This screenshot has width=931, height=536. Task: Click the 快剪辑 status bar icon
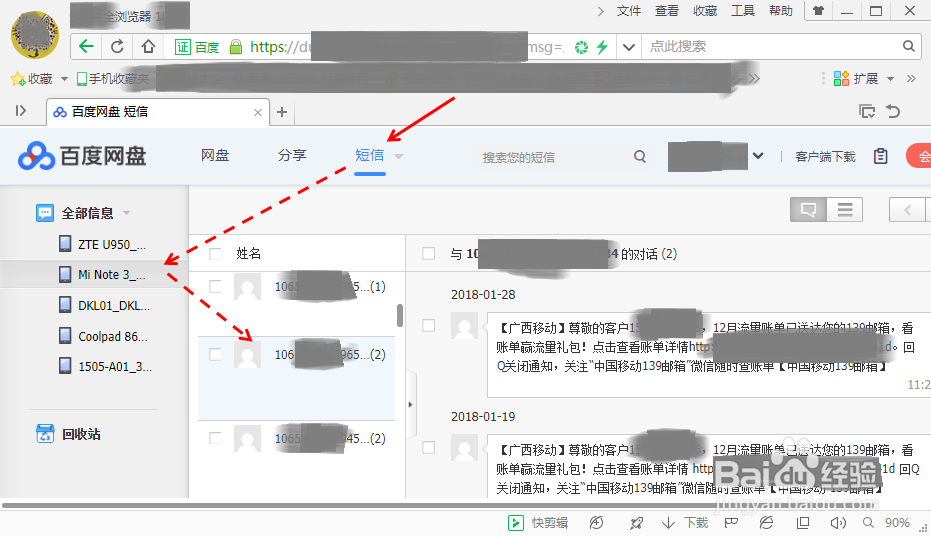515,522
